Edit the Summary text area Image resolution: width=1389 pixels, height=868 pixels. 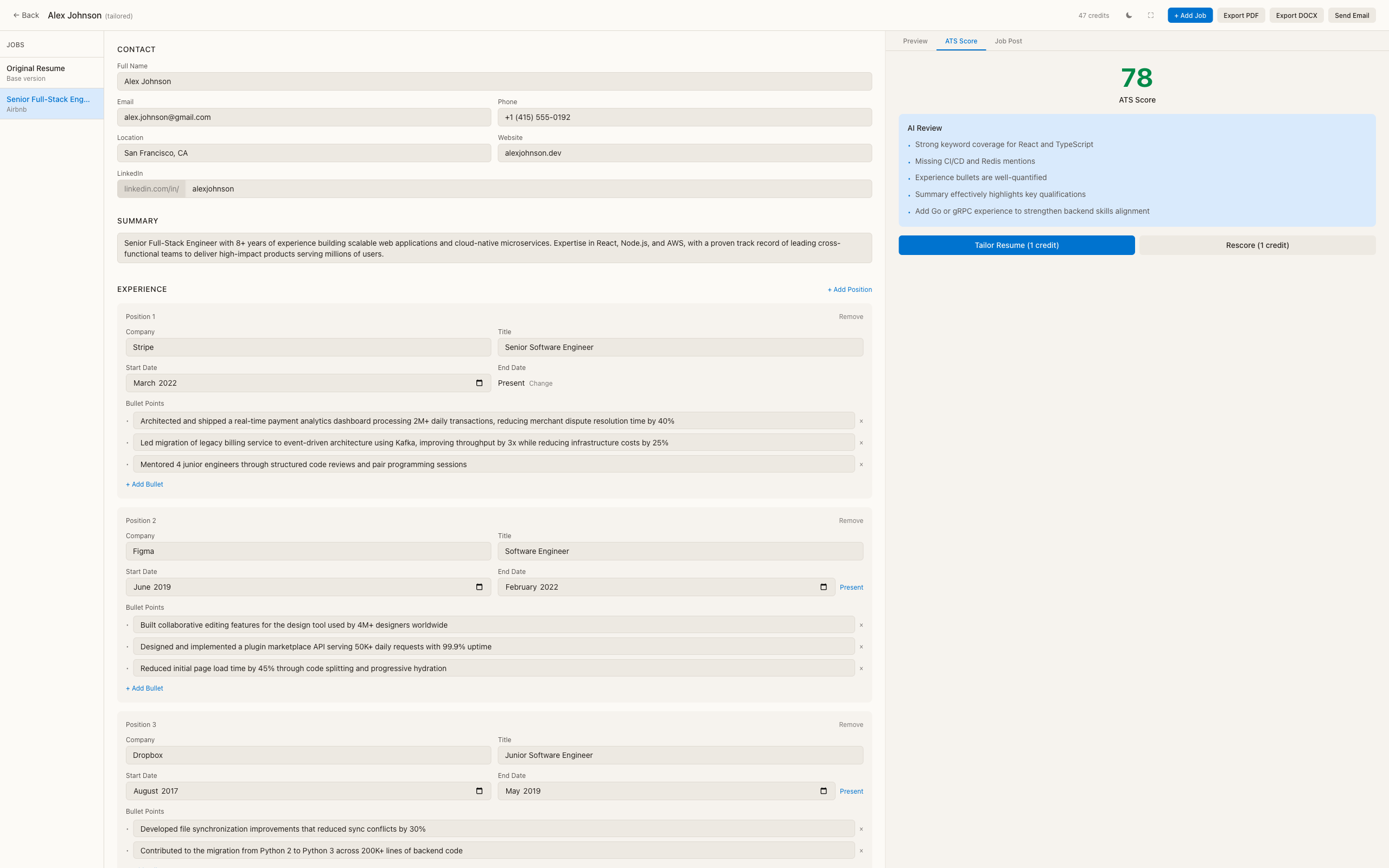494,248
